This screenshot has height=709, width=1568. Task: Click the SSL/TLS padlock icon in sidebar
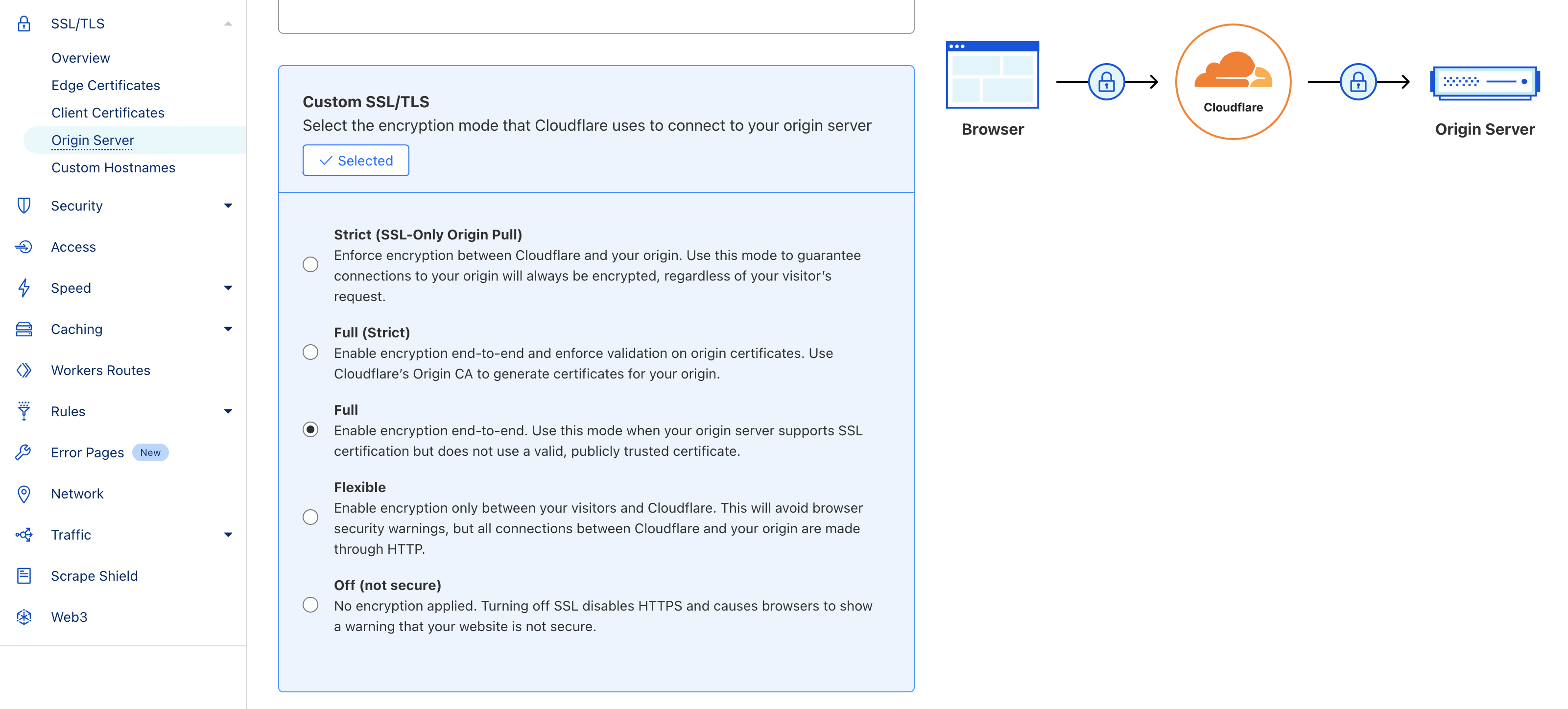coord(24,24)
